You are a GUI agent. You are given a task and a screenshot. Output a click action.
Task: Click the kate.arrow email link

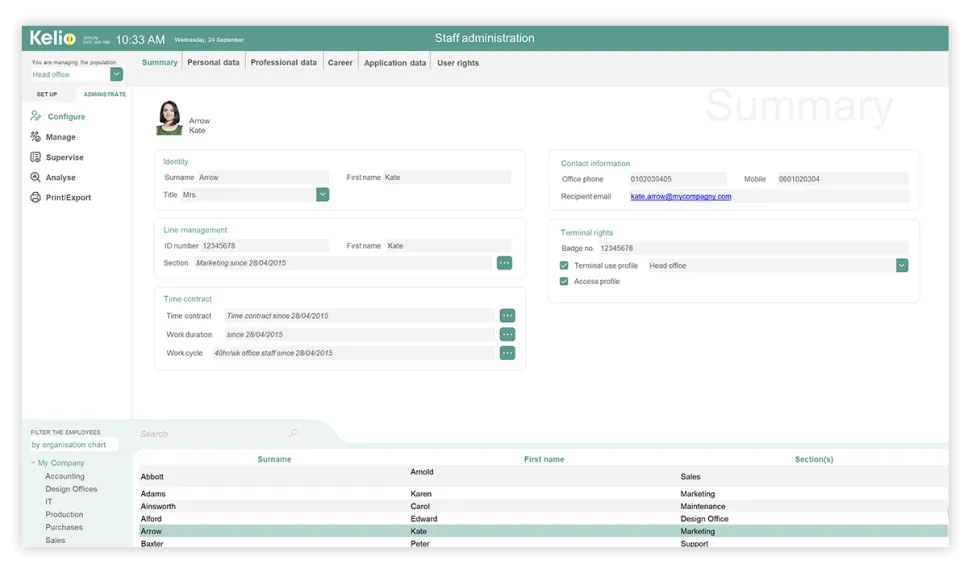(681, 196)
